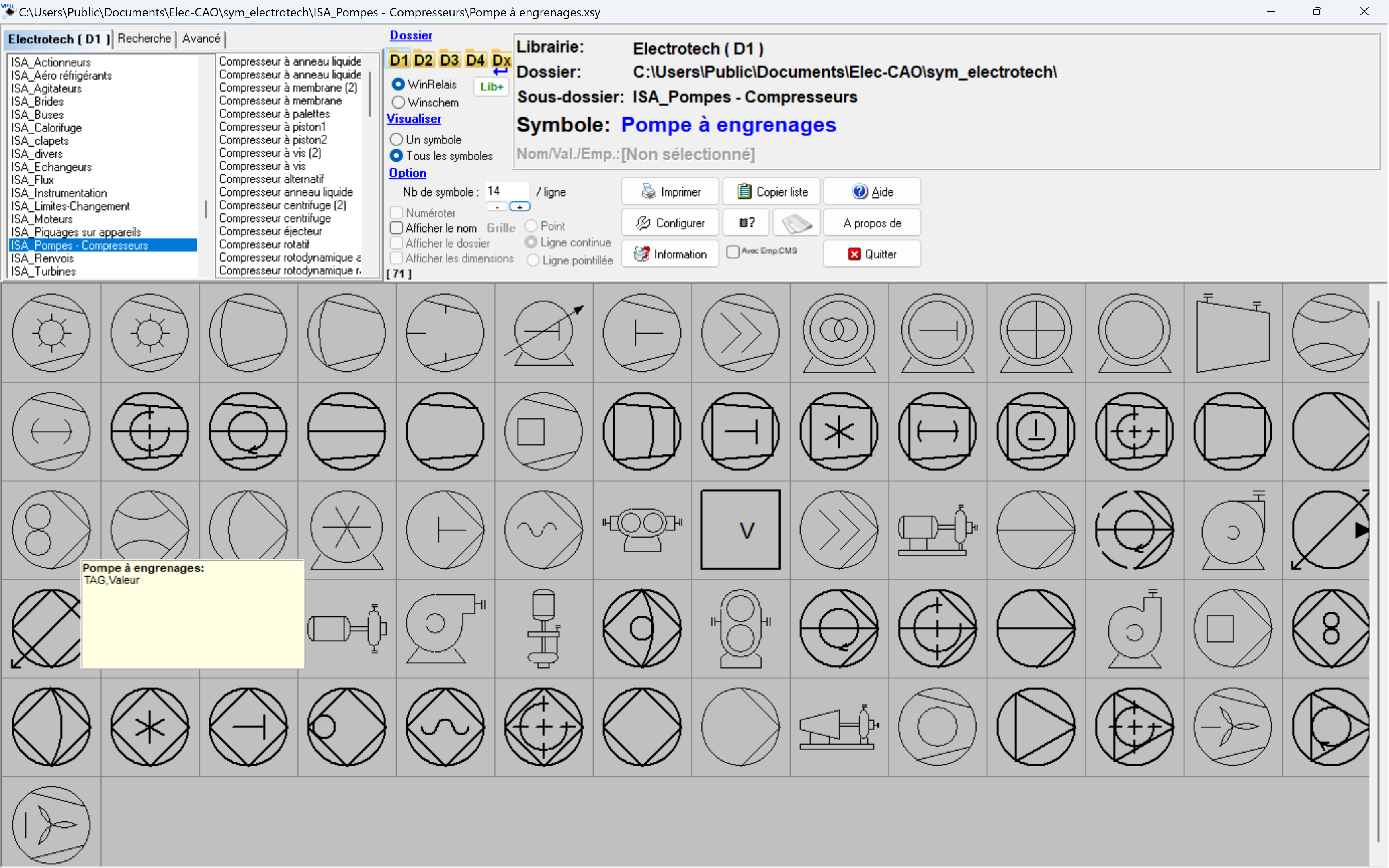This screenshot has width=1389, height=868.
Task: Decrease symbols per line with minus stepper
Action: pos(497,207)
